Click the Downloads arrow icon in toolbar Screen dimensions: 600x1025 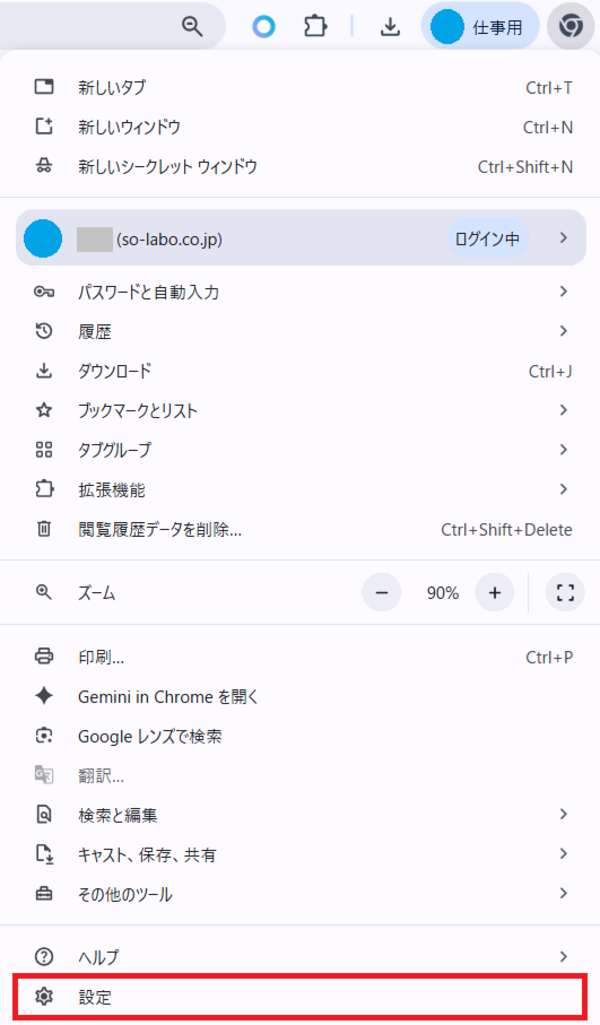(390, 26)
